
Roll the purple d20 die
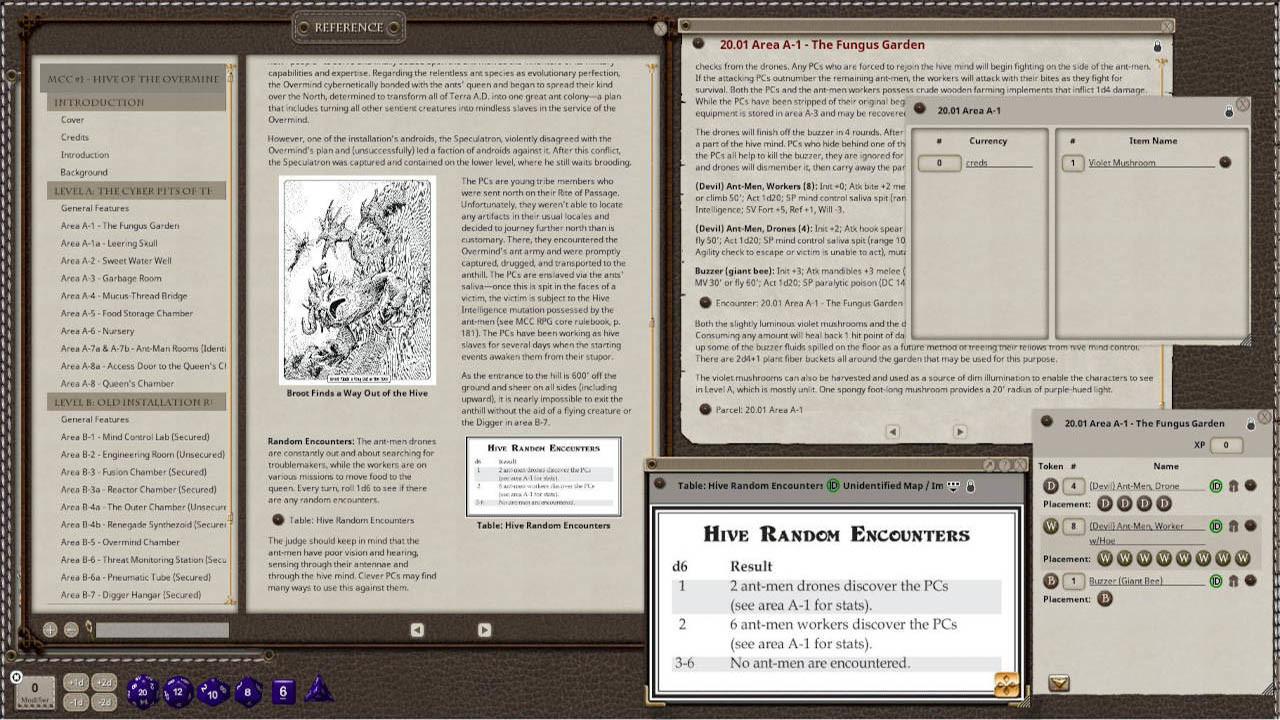(x=143, y=693)
